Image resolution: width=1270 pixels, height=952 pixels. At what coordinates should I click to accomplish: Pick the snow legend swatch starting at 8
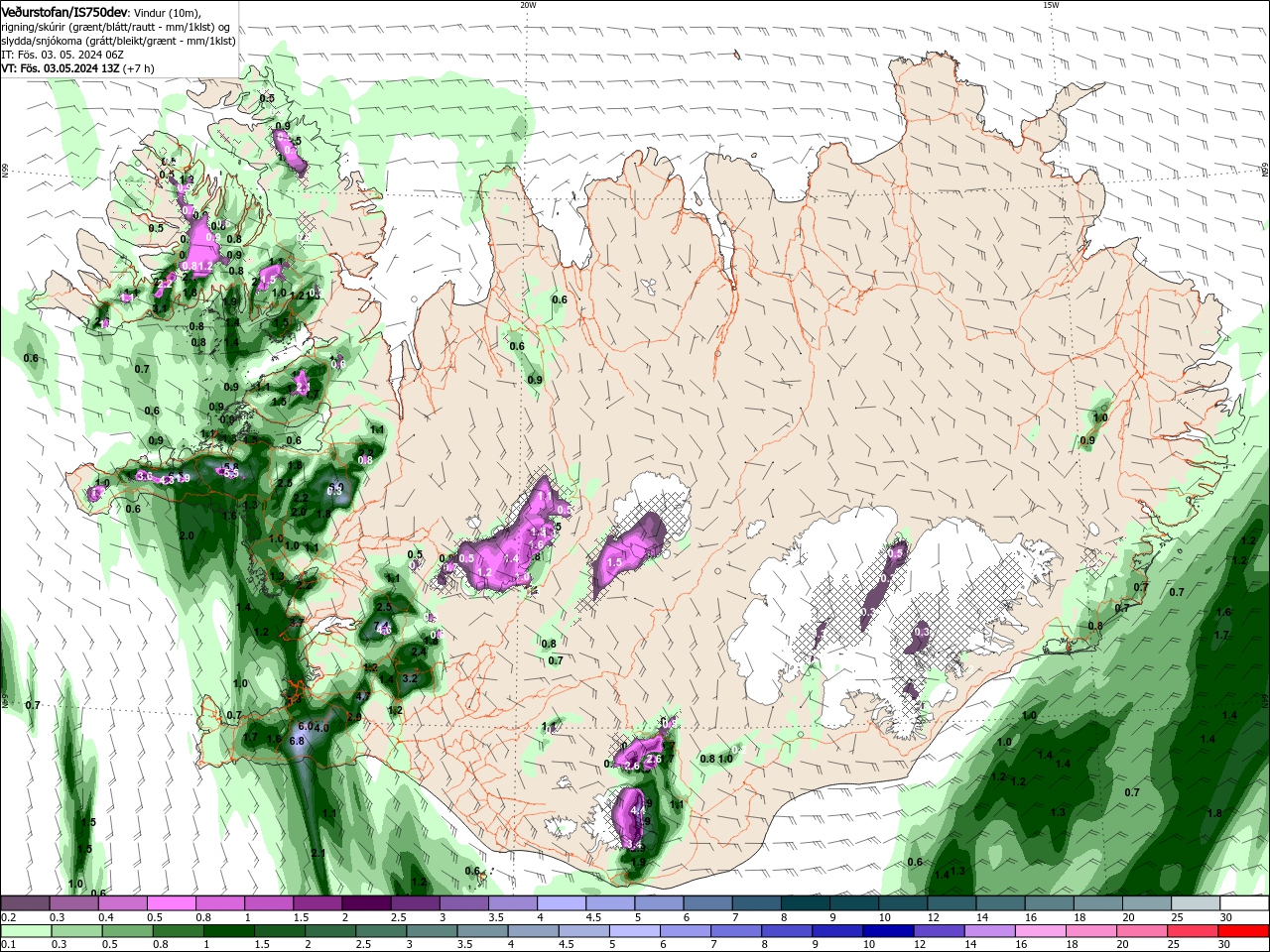pos(804,903)
